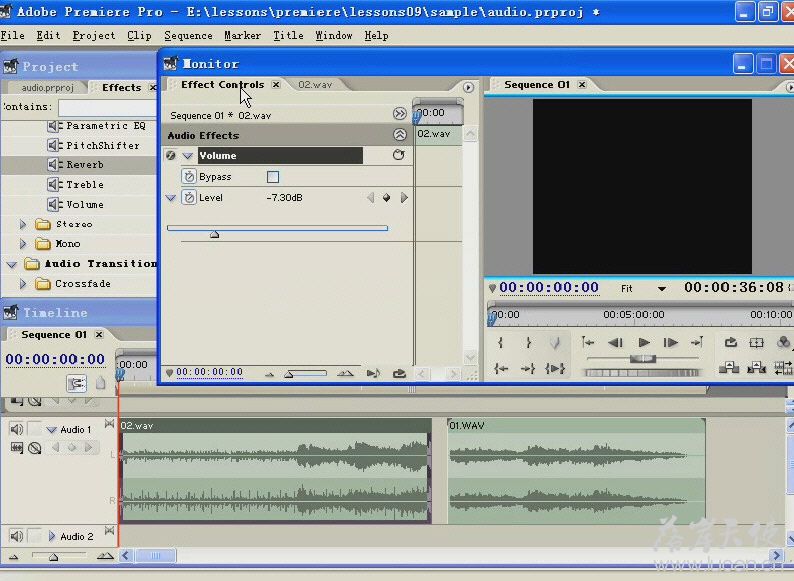Viewport: 794px width, 581px height.
Task: Click the Level value -7.30dB
Action: [284, 198]
